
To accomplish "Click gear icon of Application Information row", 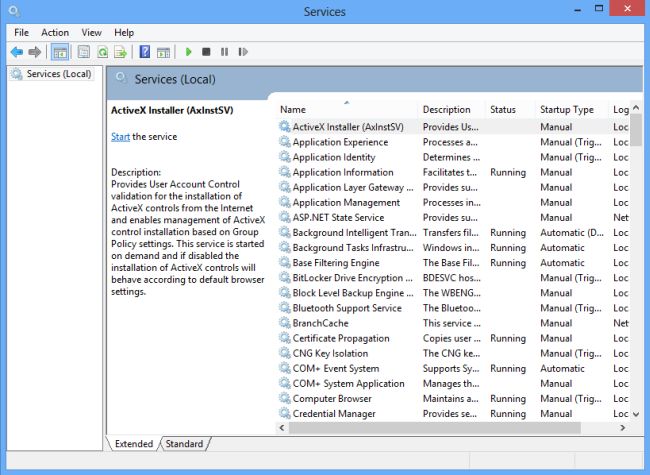I will [284, 172].
